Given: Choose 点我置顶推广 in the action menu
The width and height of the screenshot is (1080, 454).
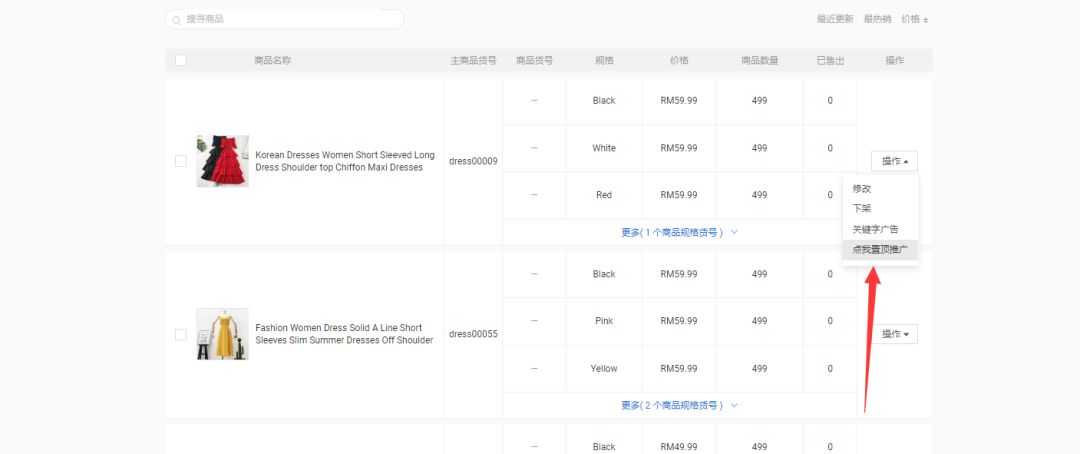Looking at the screenshot, I should pyautogui.click(x=880, y=249).
